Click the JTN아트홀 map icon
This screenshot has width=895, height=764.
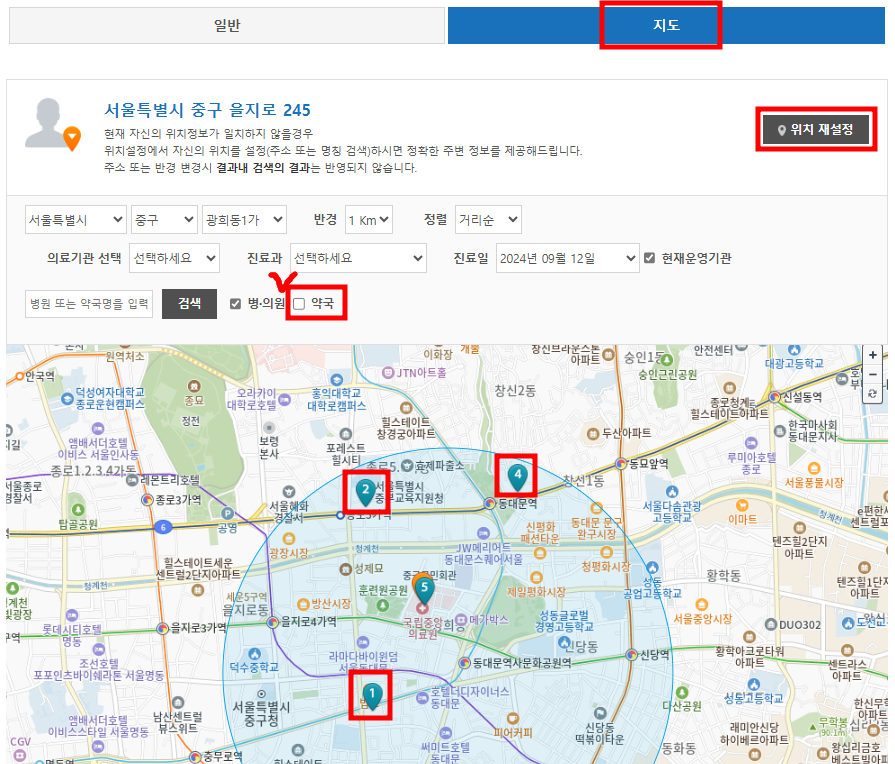point(388,373)
